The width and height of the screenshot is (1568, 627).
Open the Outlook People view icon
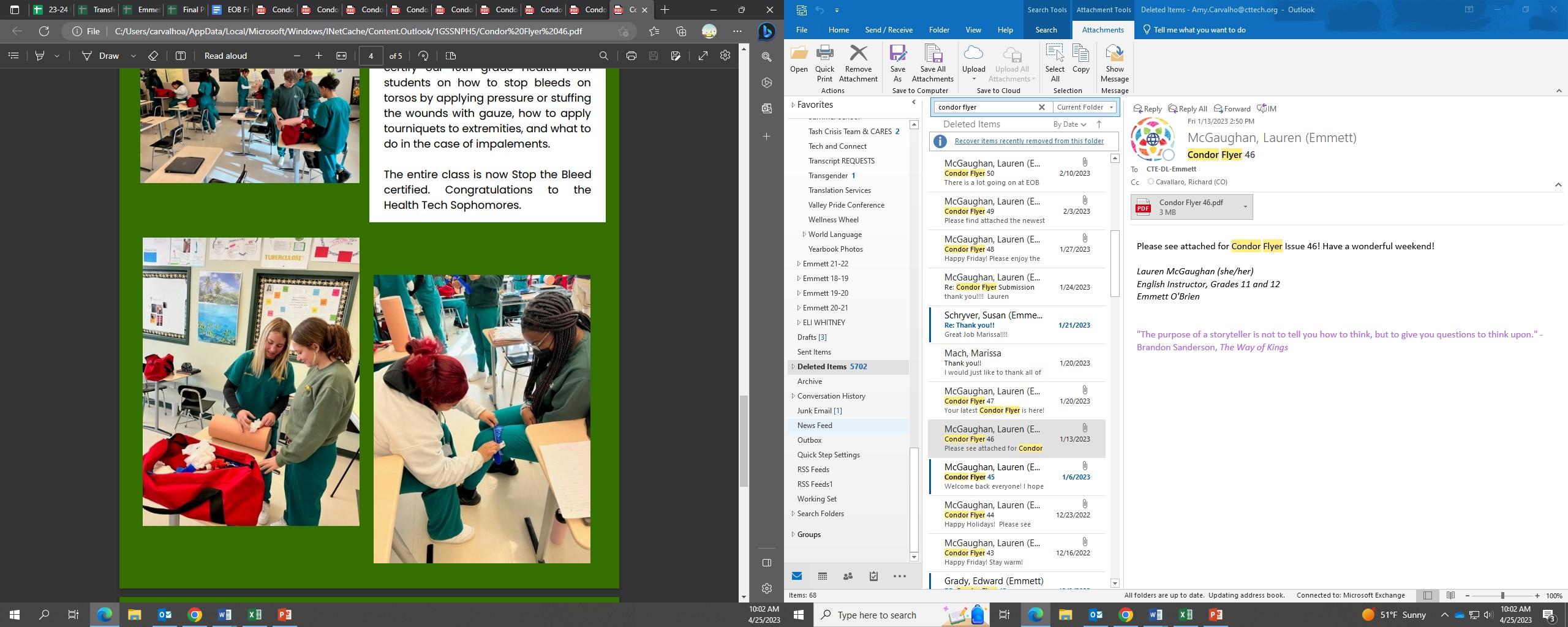[848, 576]
